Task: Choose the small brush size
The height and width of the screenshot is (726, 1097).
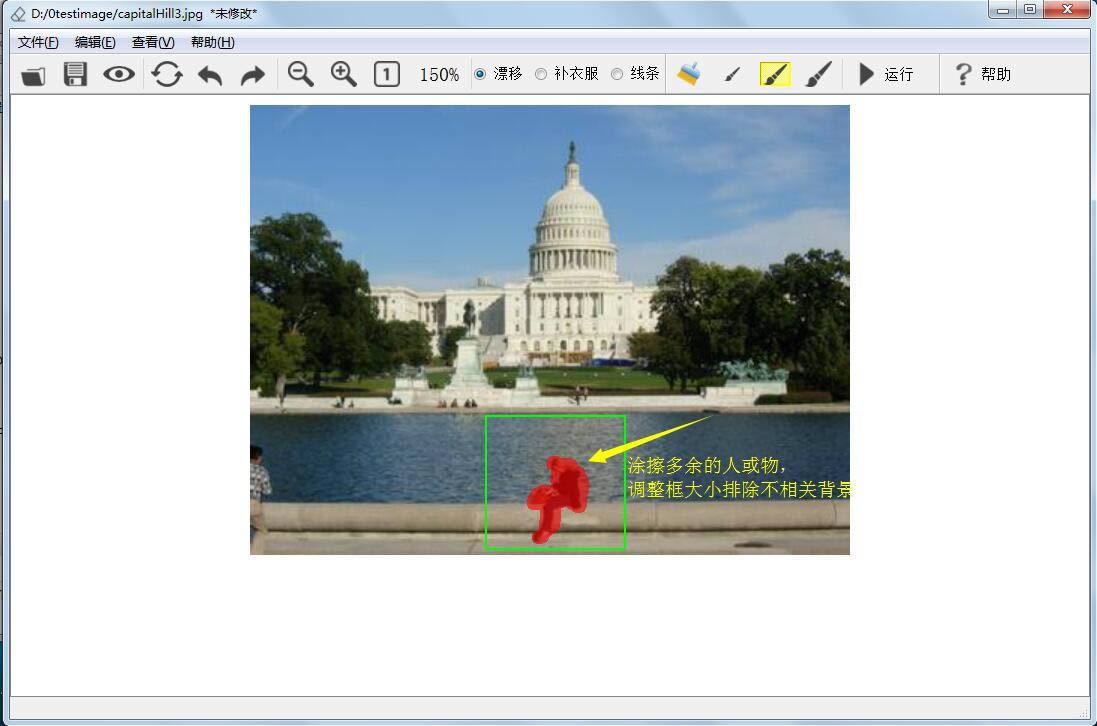Action: click(x=732, y=74)
